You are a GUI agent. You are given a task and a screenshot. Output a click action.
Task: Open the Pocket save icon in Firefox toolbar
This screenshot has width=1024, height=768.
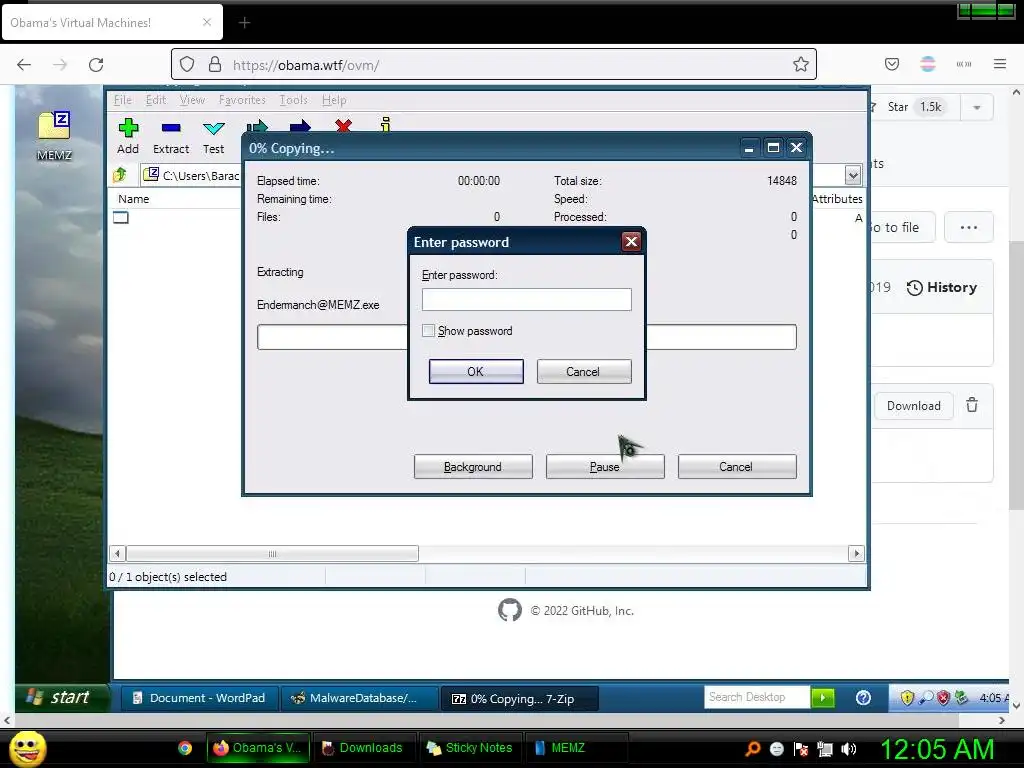point(892,64)
